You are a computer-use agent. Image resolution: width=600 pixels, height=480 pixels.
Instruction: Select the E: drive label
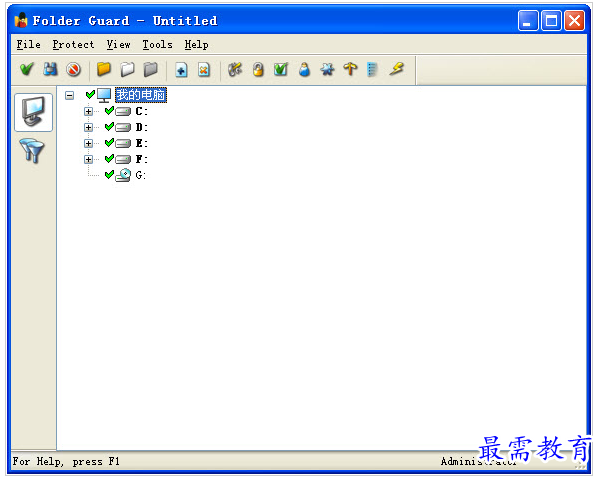pyautogui.click(x=141, y=144)
